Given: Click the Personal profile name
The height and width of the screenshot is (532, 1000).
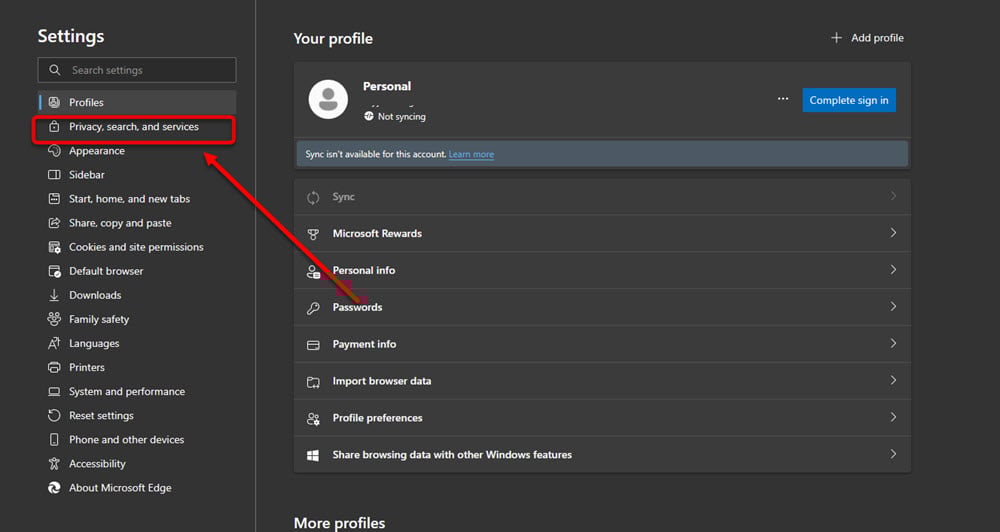Looking at the screenshot, I should click(387, 86).
